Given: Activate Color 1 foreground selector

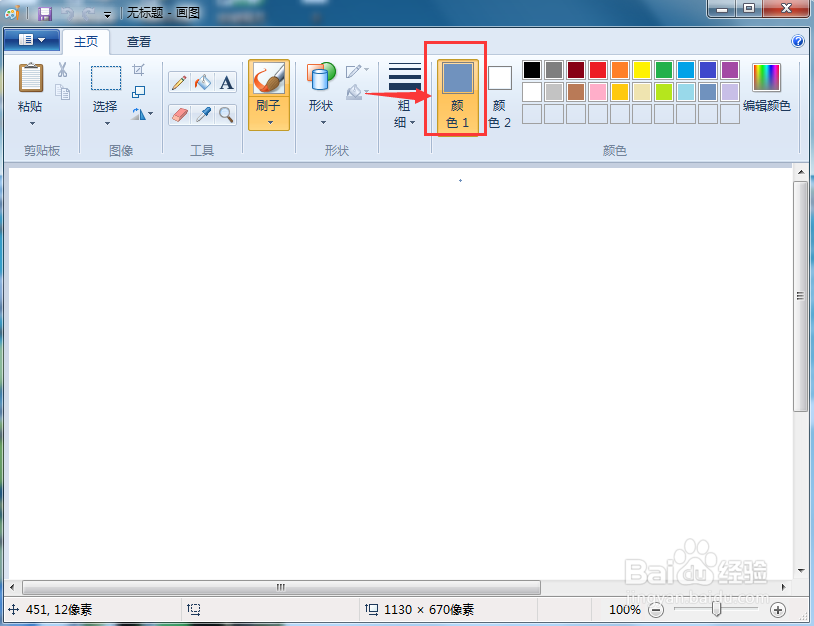Looking at the screenshot, I should pos(457,96).
